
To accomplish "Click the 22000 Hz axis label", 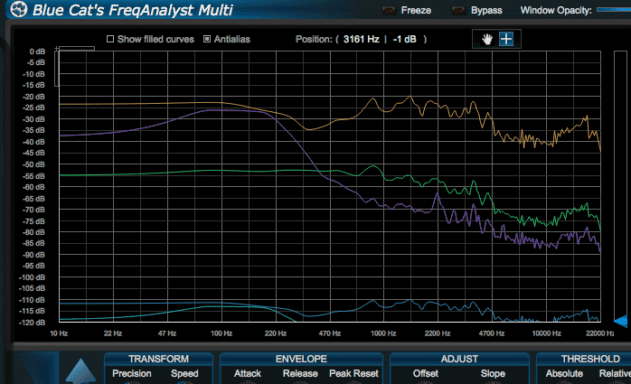I will point(600,333).
